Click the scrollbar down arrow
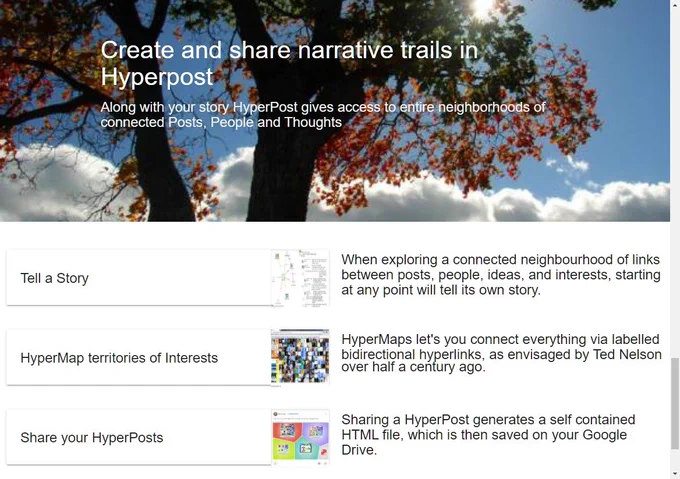The width and height of the screenshot is (680, 479). [x=675, y=474]
